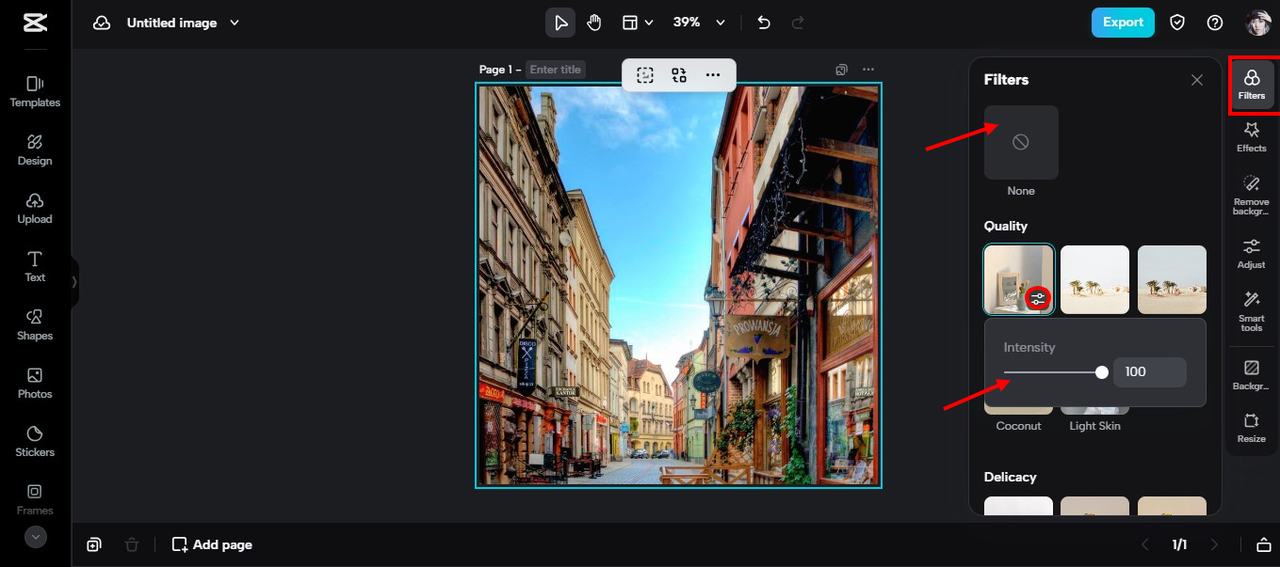Apply the second Quality filter thumbnail
Image resolution: width=1280 pixels, height=567 pixels.
(x=1095, y=280)
